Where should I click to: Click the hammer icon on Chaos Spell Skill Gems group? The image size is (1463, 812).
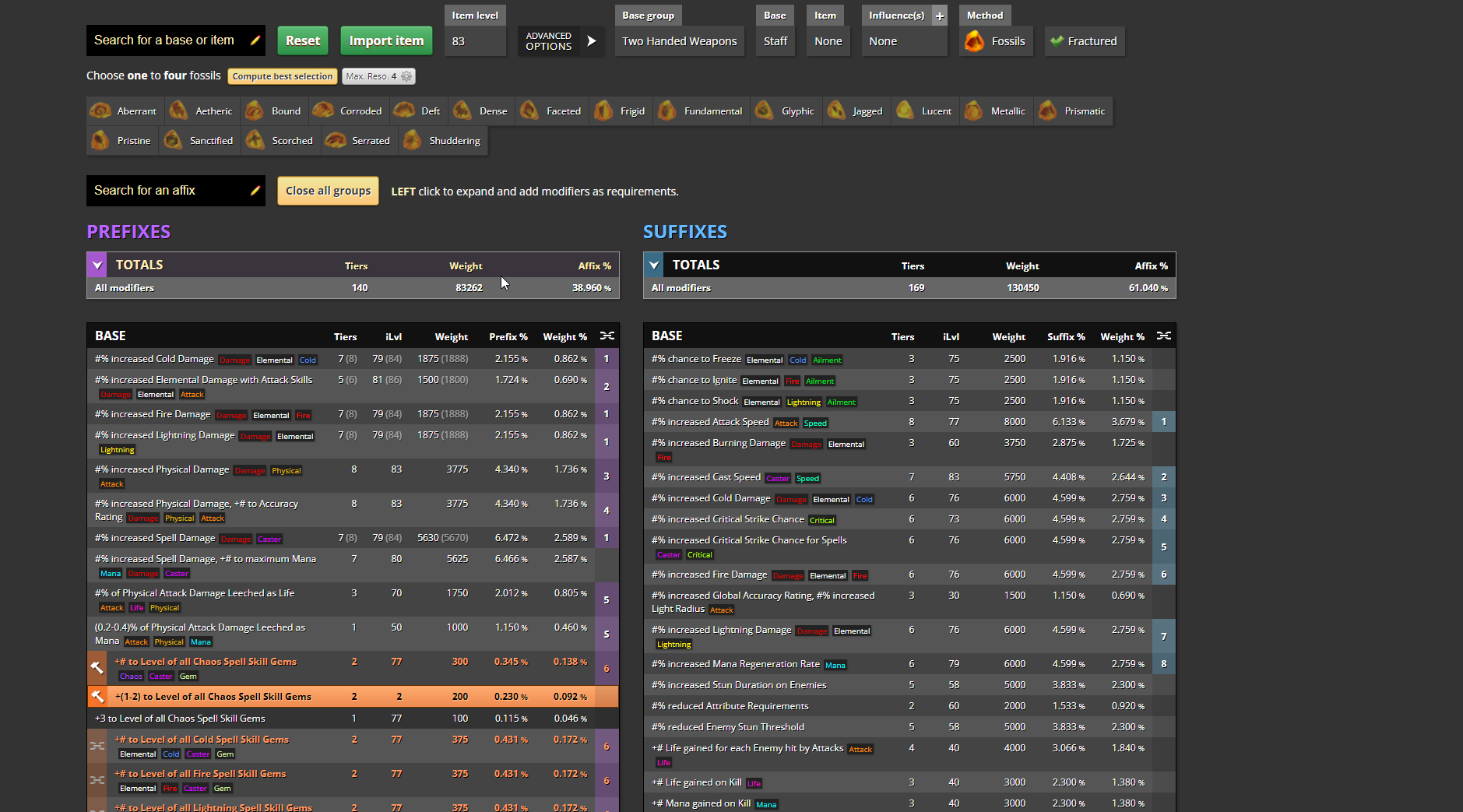coord(97,668)
